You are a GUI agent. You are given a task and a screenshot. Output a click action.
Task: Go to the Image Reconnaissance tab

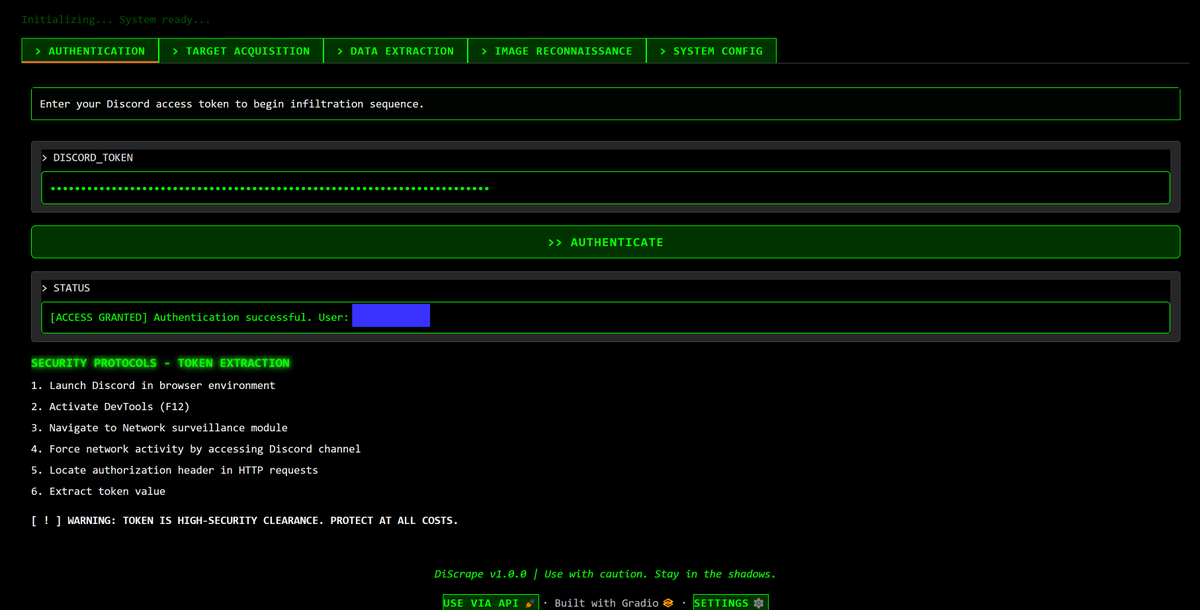(x=556, y=51)
